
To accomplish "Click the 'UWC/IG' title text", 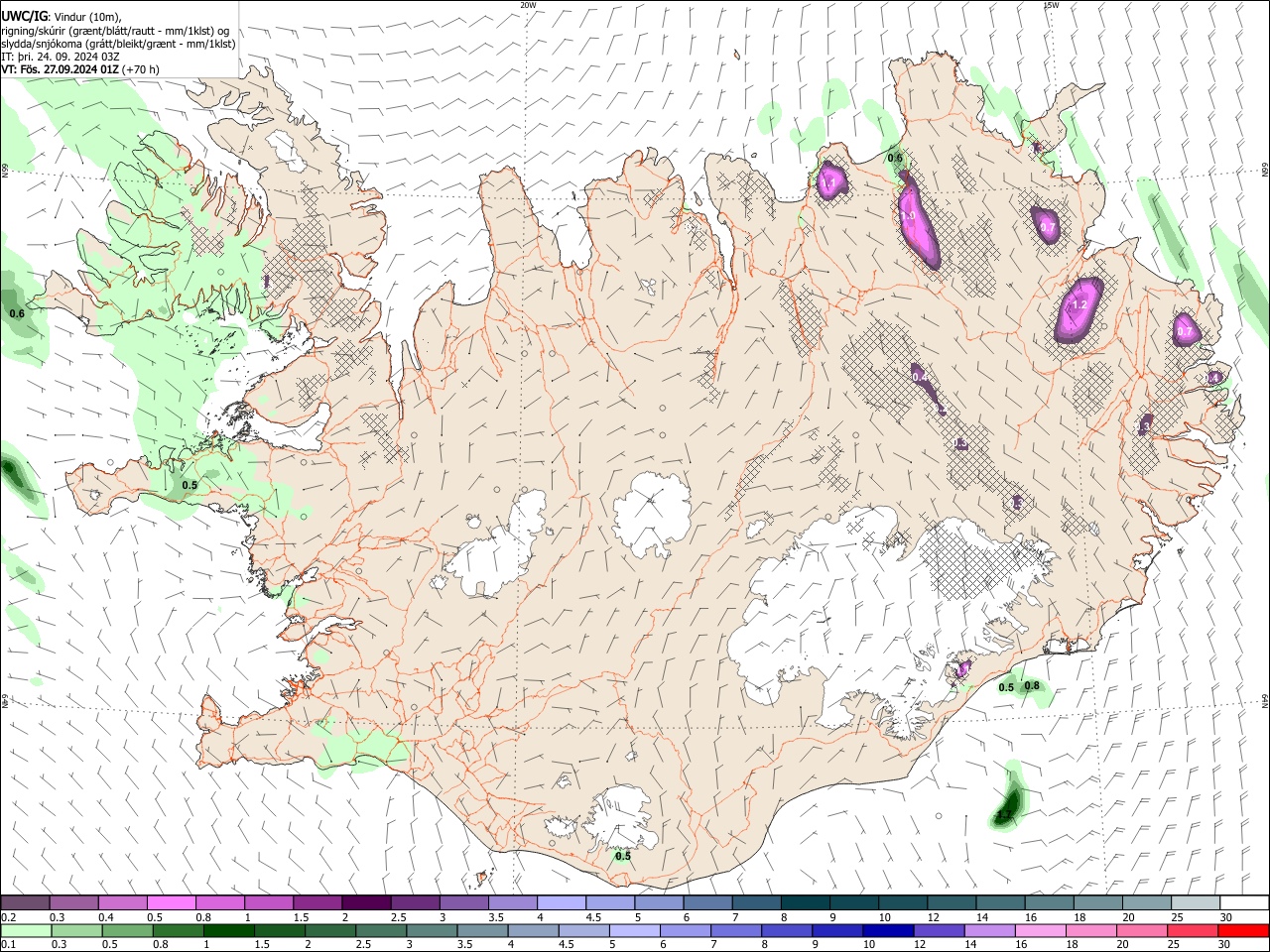I will click(23, 16).
